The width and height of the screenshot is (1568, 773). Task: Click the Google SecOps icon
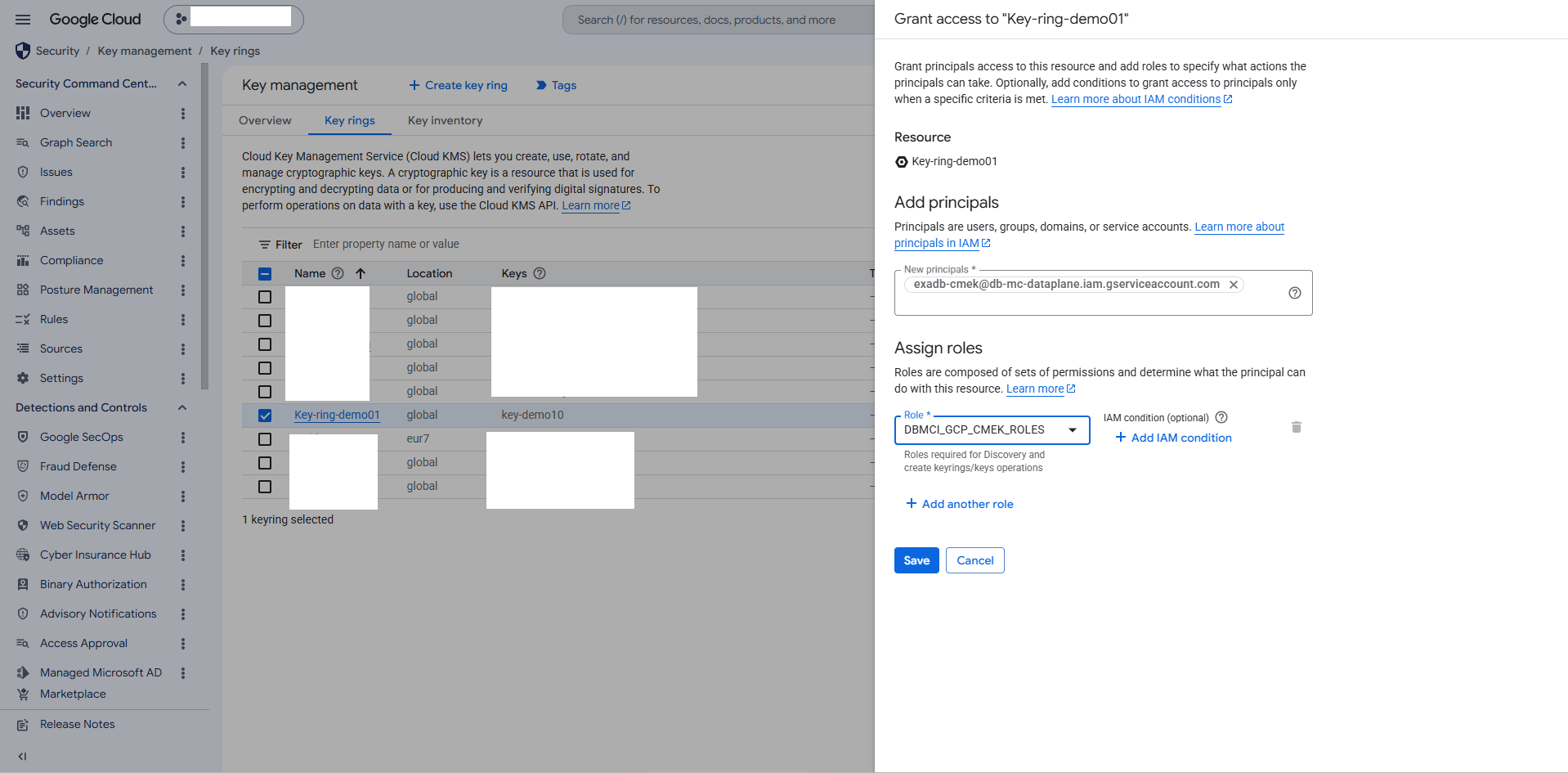[x=23, y=437]
